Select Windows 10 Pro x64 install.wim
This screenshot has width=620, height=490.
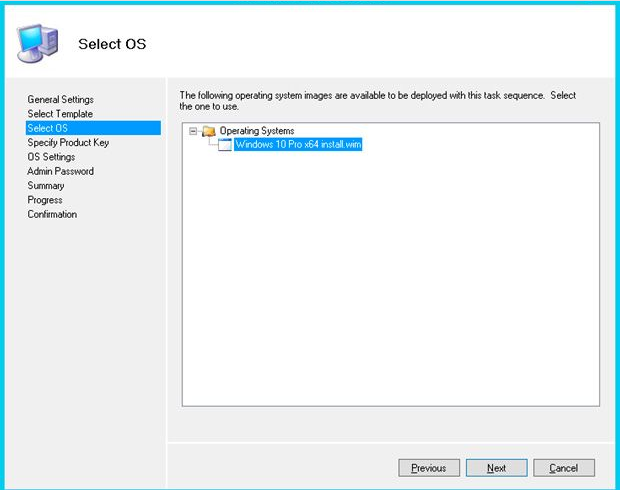[298, 144]
